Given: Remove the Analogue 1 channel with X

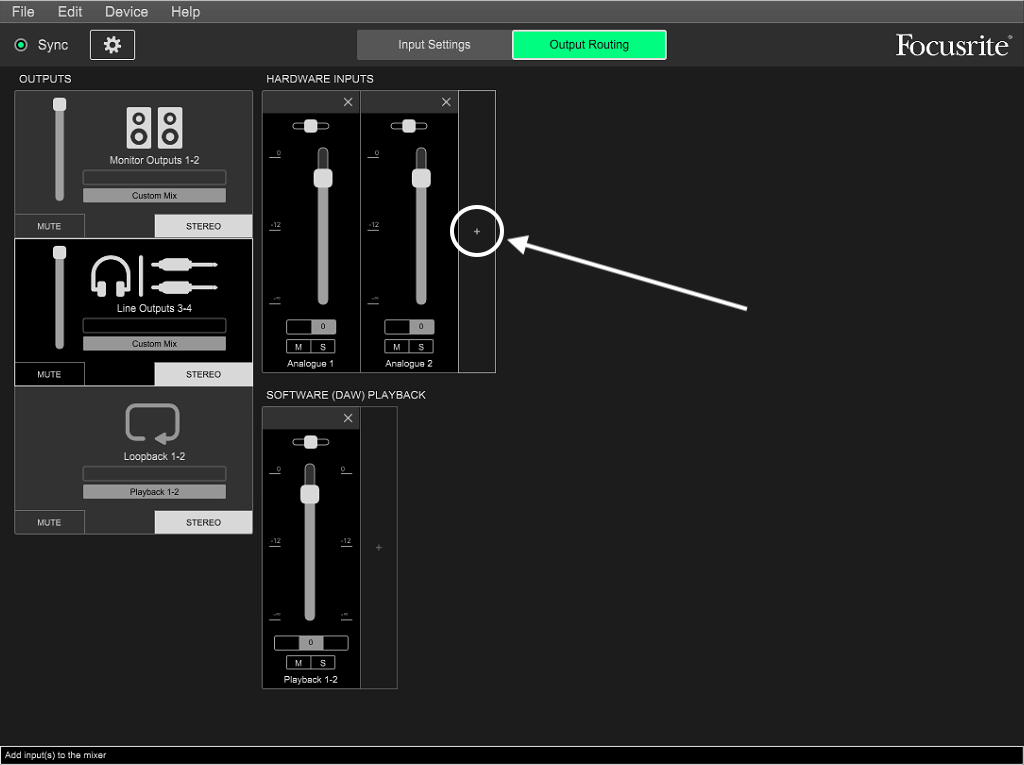Looking at the screenshot, I should click(348, 102).
